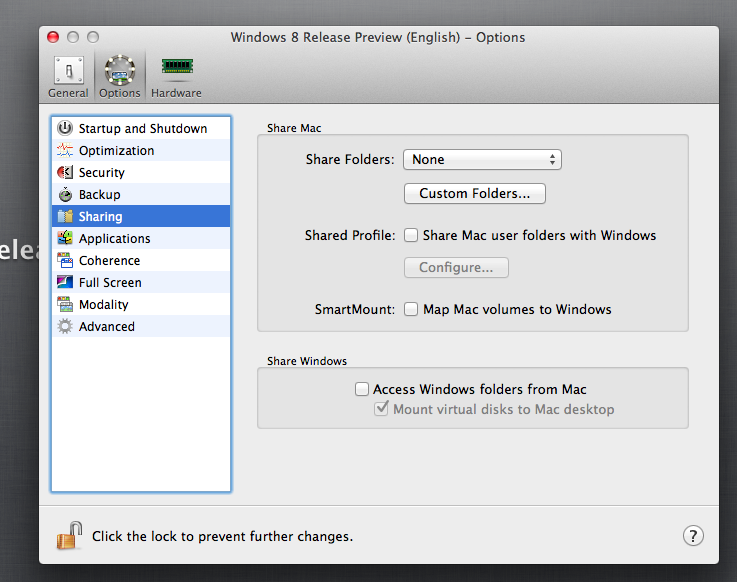Select the Coherence list row
This screenshot has height=582, width=737.
click(x=141, y=260)
